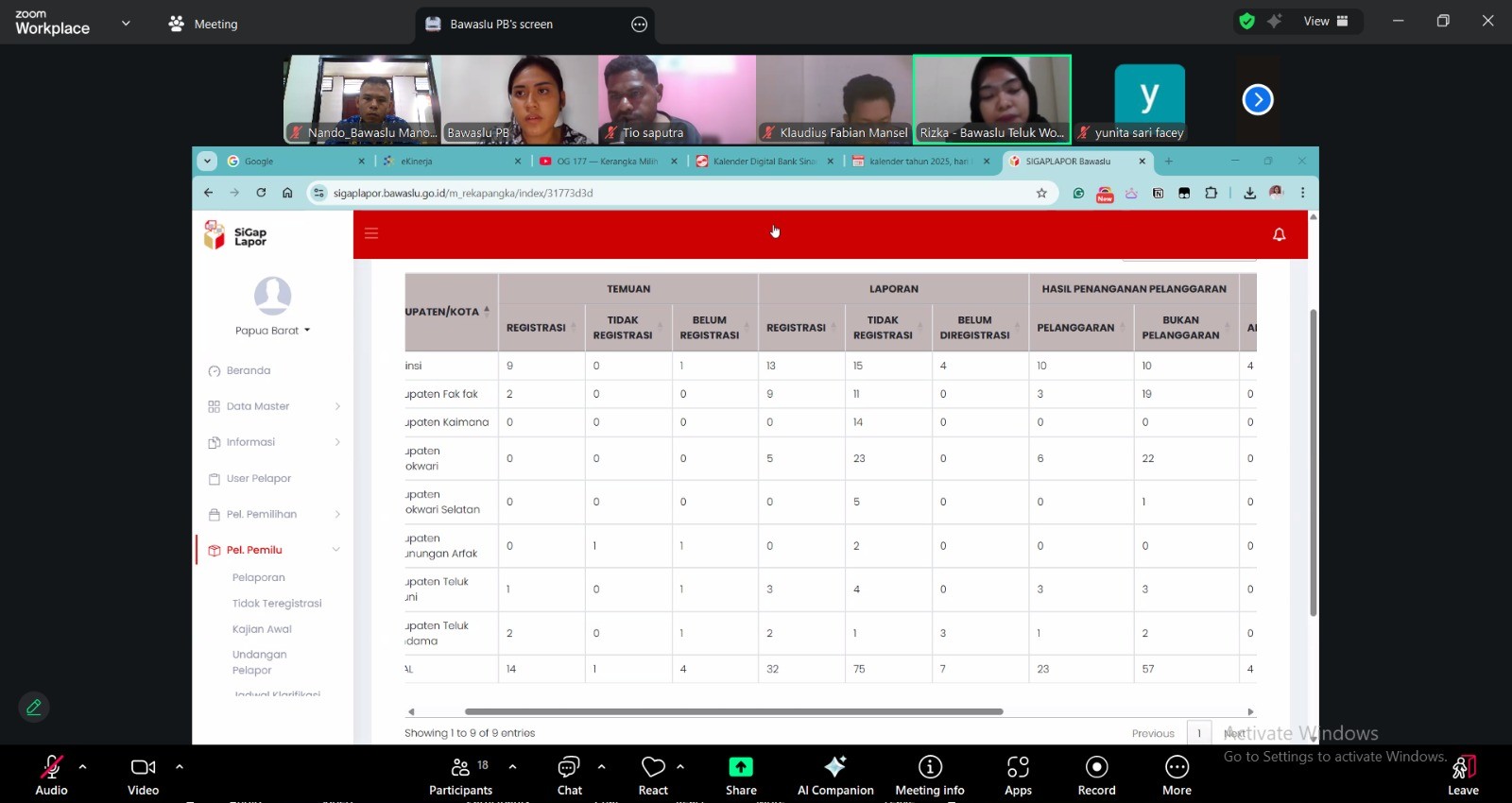The height and width of the screenshot is (803, 1512).
Task: Unmute microphone with the Audio button
Action: (51, 768)
